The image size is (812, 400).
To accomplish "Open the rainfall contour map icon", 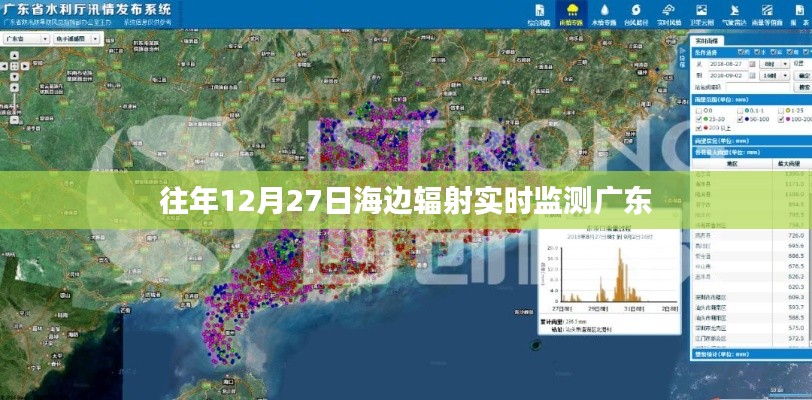I will coord(765,13).
